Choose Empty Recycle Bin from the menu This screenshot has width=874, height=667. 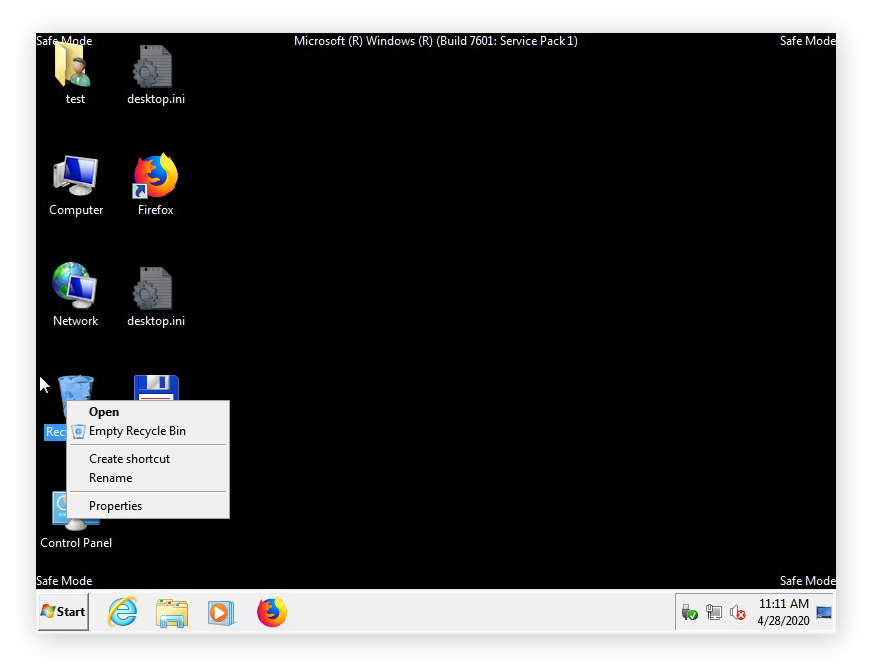pos(137,431)
